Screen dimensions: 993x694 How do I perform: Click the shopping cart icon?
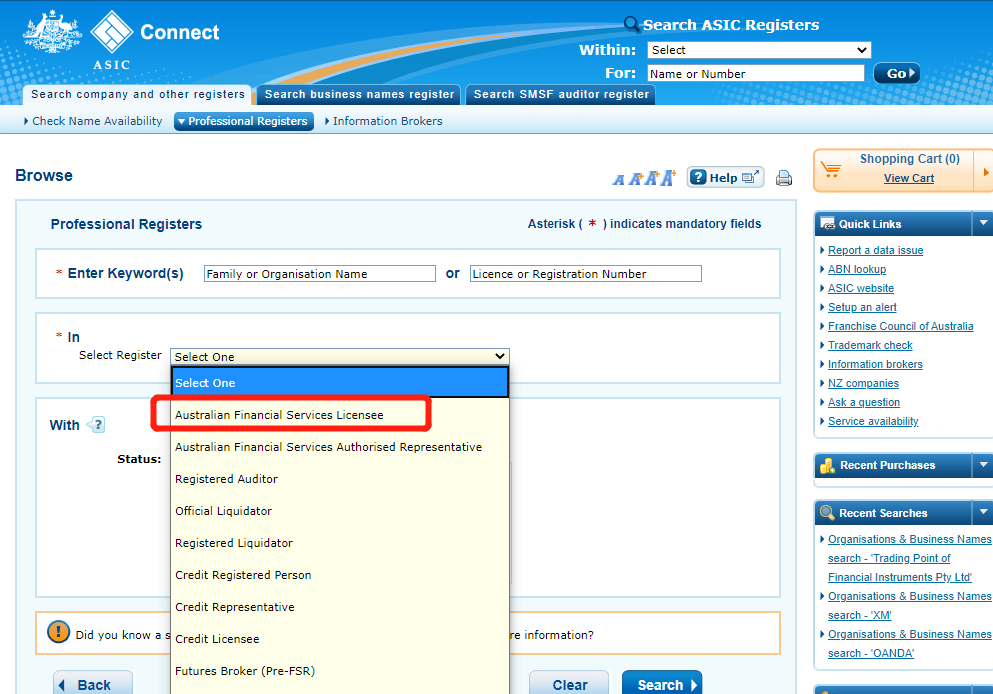pyautogui.click(x=831, y=169)
